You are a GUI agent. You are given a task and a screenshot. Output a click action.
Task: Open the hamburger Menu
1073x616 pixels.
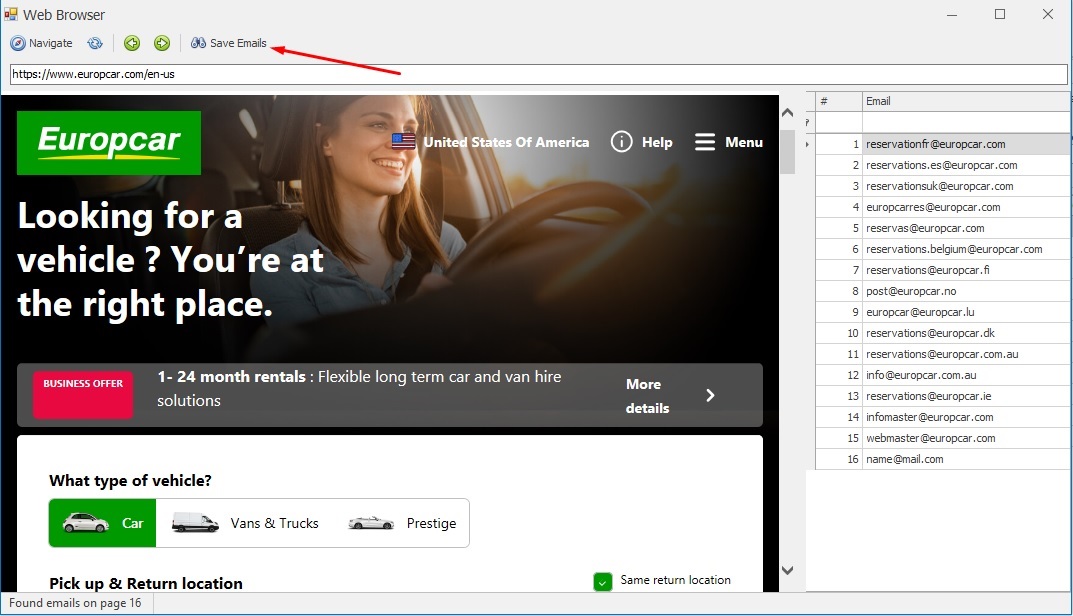click(x=729, y=142)
